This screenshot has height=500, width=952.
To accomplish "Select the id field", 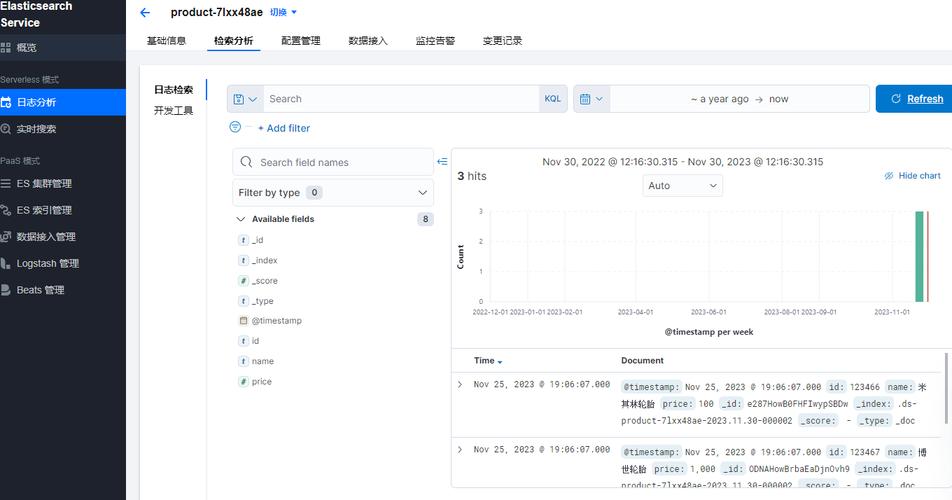I will click(x=255, y=341).
